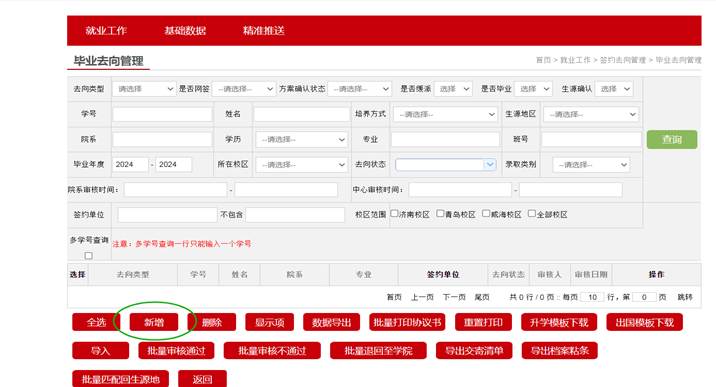Screen dimensions: 716x387
Task: Select the 毕业年度 start year field
Action: (x=130, y=164)
